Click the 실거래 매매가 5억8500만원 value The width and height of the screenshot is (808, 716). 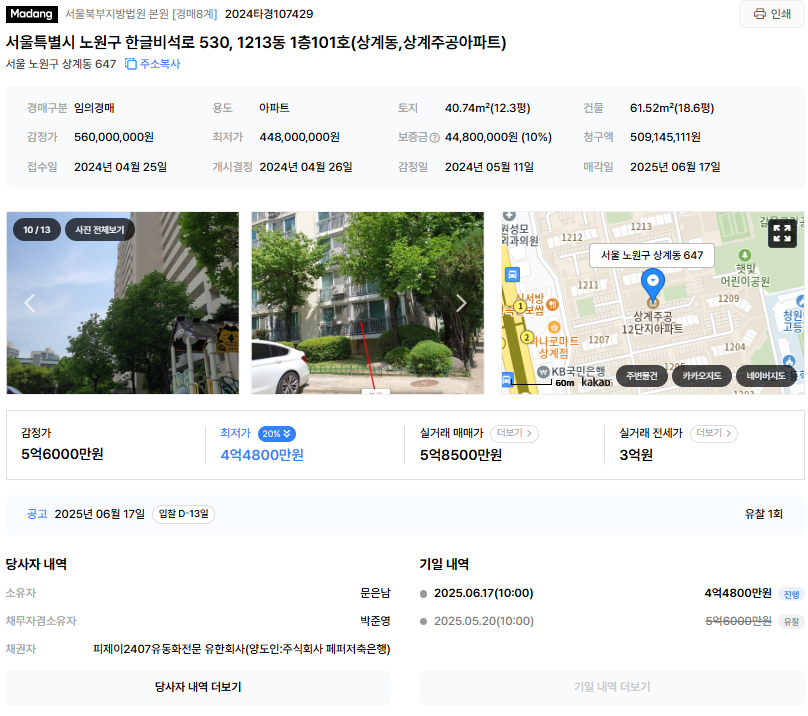(461, 455)
